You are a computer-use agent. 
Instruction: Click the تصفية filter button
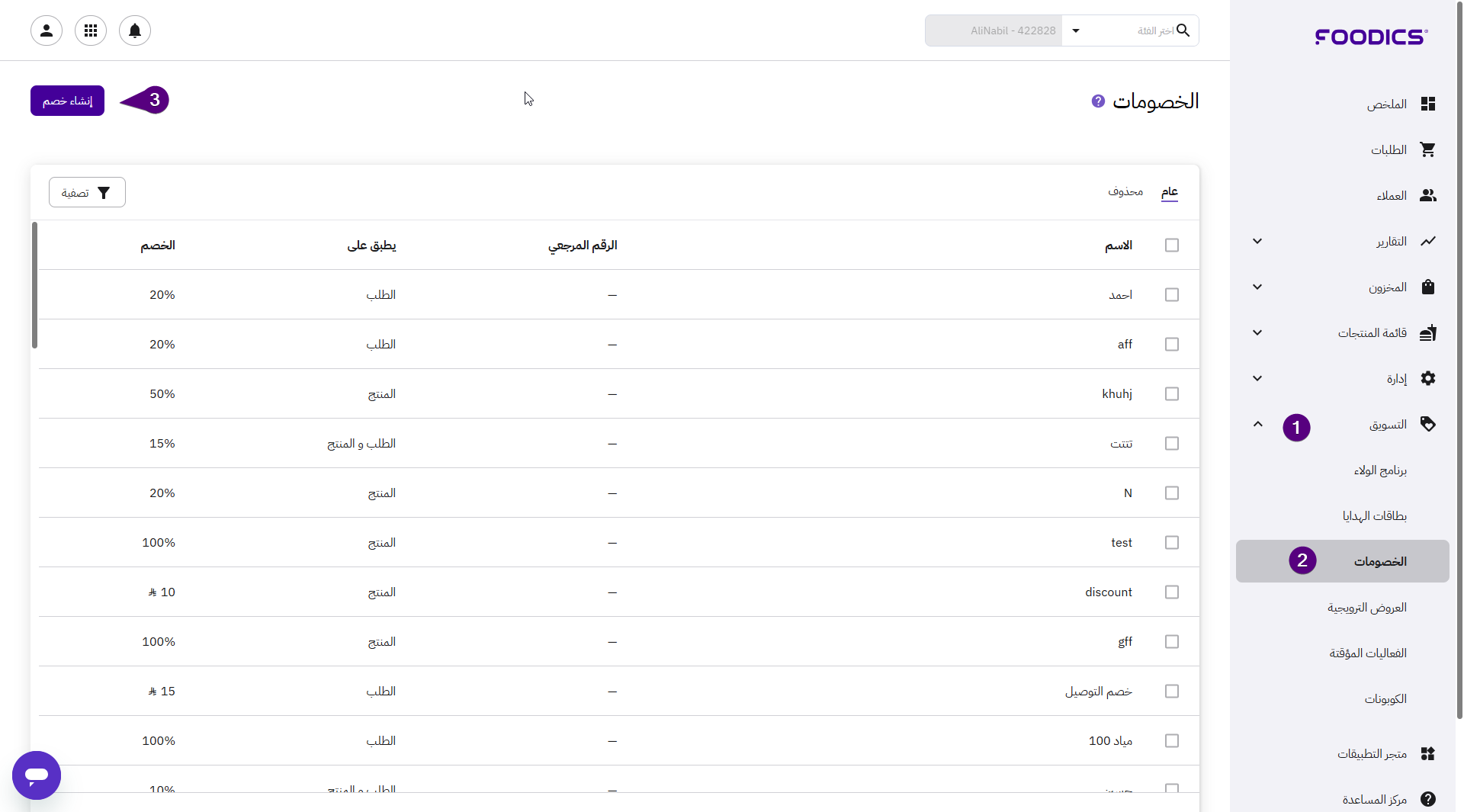pyautogui.click(x=87, y=193)
